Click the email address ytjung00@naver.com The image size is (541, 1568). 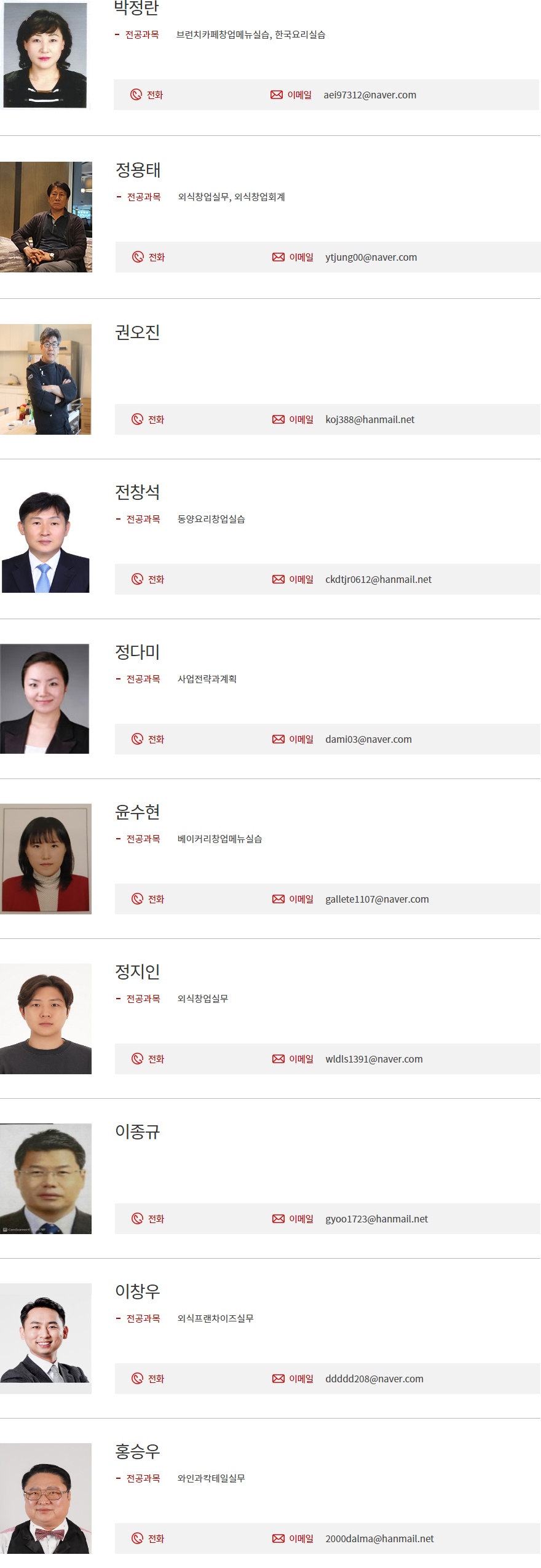(x=371, y=257)
